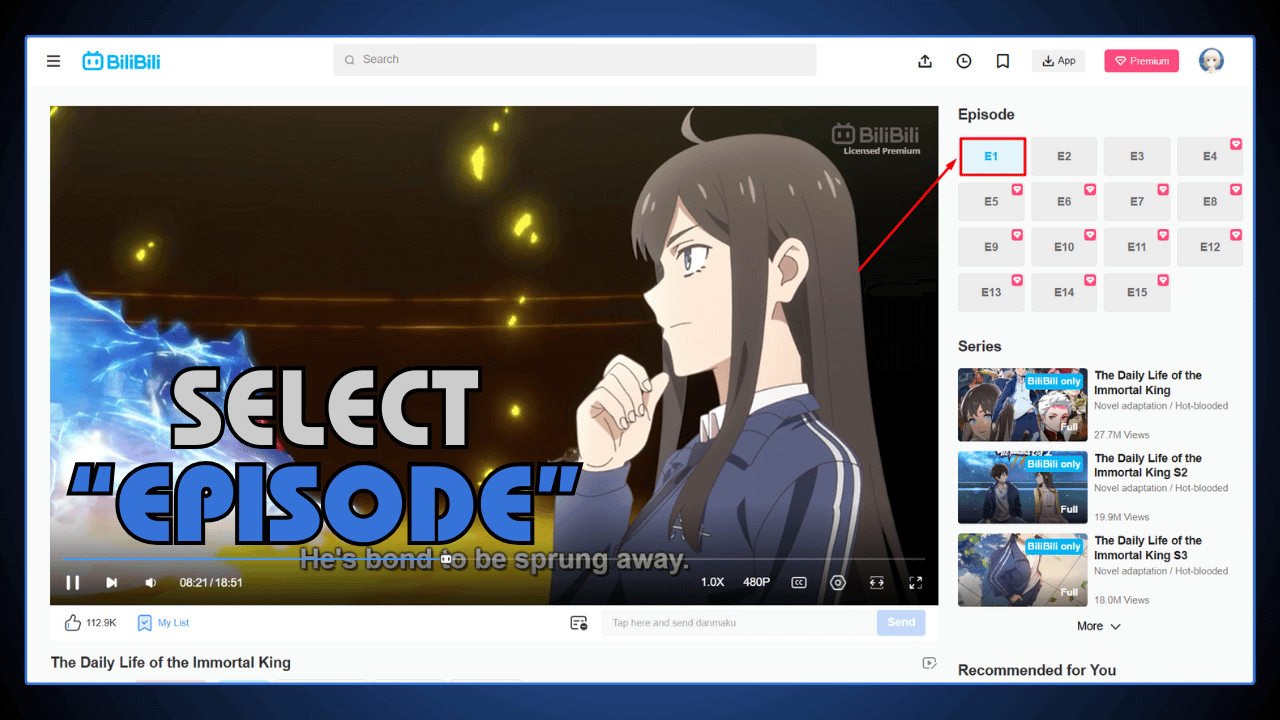1280x720 pixels.
Task: Open danmaku display settings icon
Action: (x=578, y=622)
